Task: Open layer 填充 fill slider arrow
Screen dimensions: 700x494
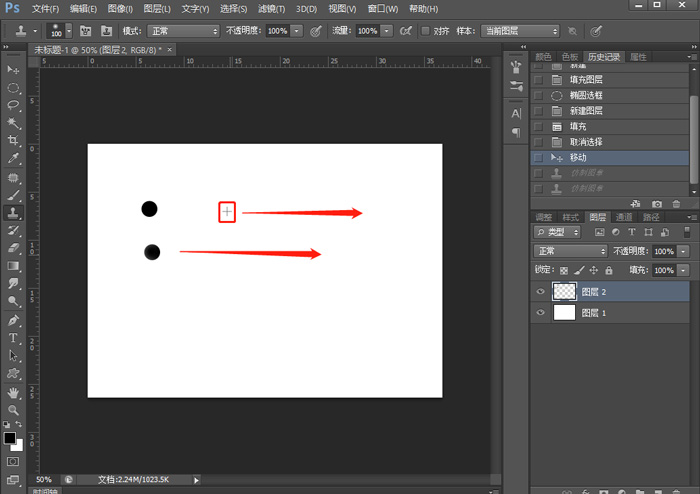Action: tap(683, 270)
